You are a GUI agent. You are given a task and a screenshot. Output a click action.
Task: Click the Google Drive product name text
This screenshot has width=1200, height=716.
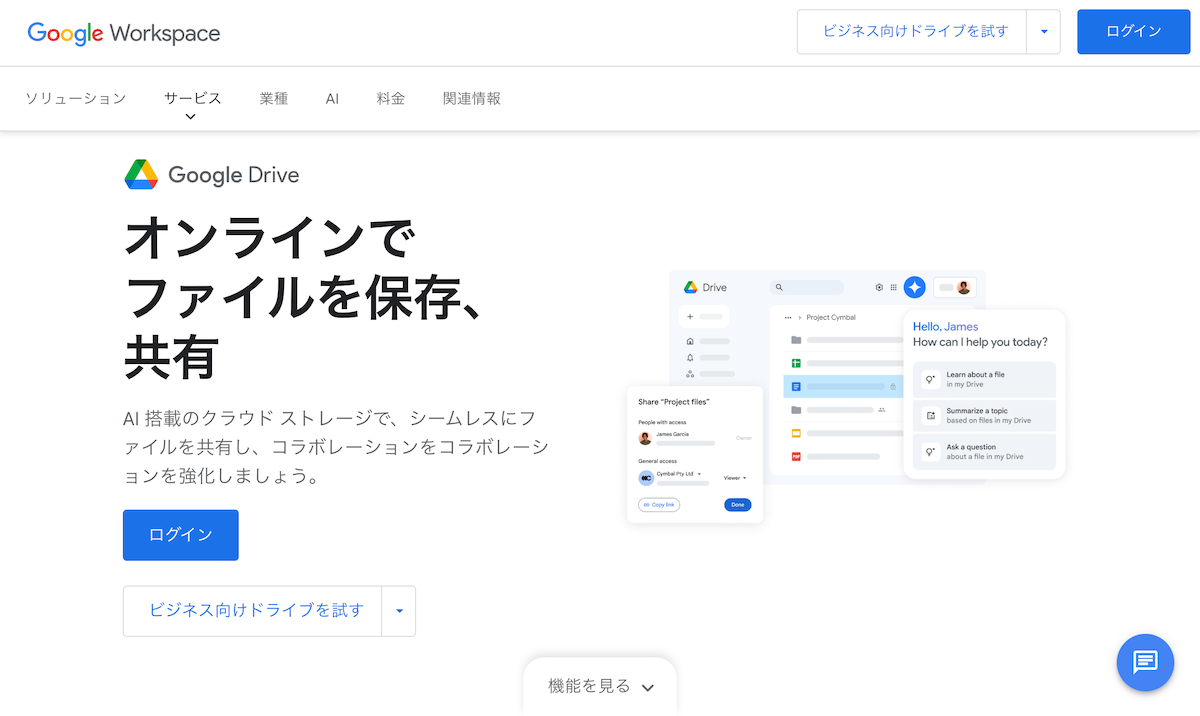234,175
